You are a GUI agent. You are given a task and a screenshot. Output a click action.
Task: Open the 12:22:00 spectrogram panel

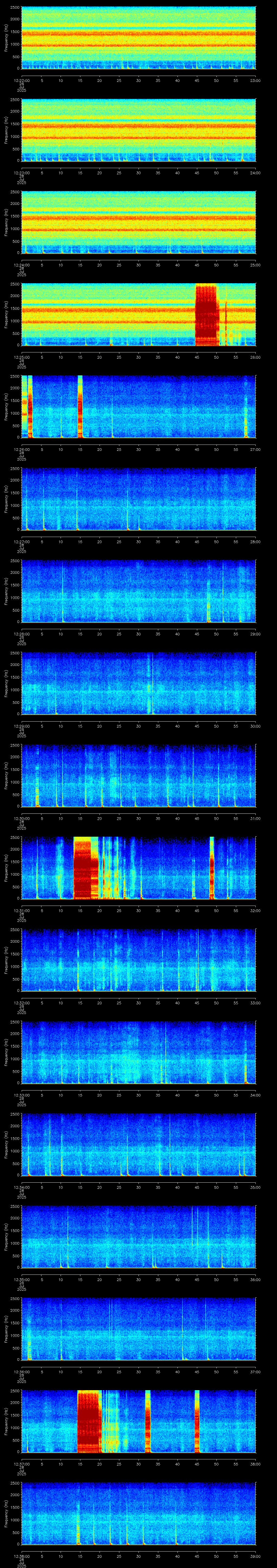coord(138,38)
